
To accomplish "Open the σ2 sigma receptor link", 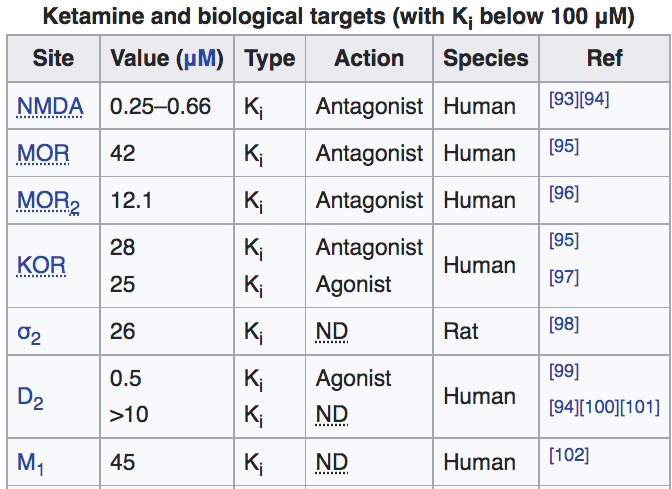I will point(30,331).
